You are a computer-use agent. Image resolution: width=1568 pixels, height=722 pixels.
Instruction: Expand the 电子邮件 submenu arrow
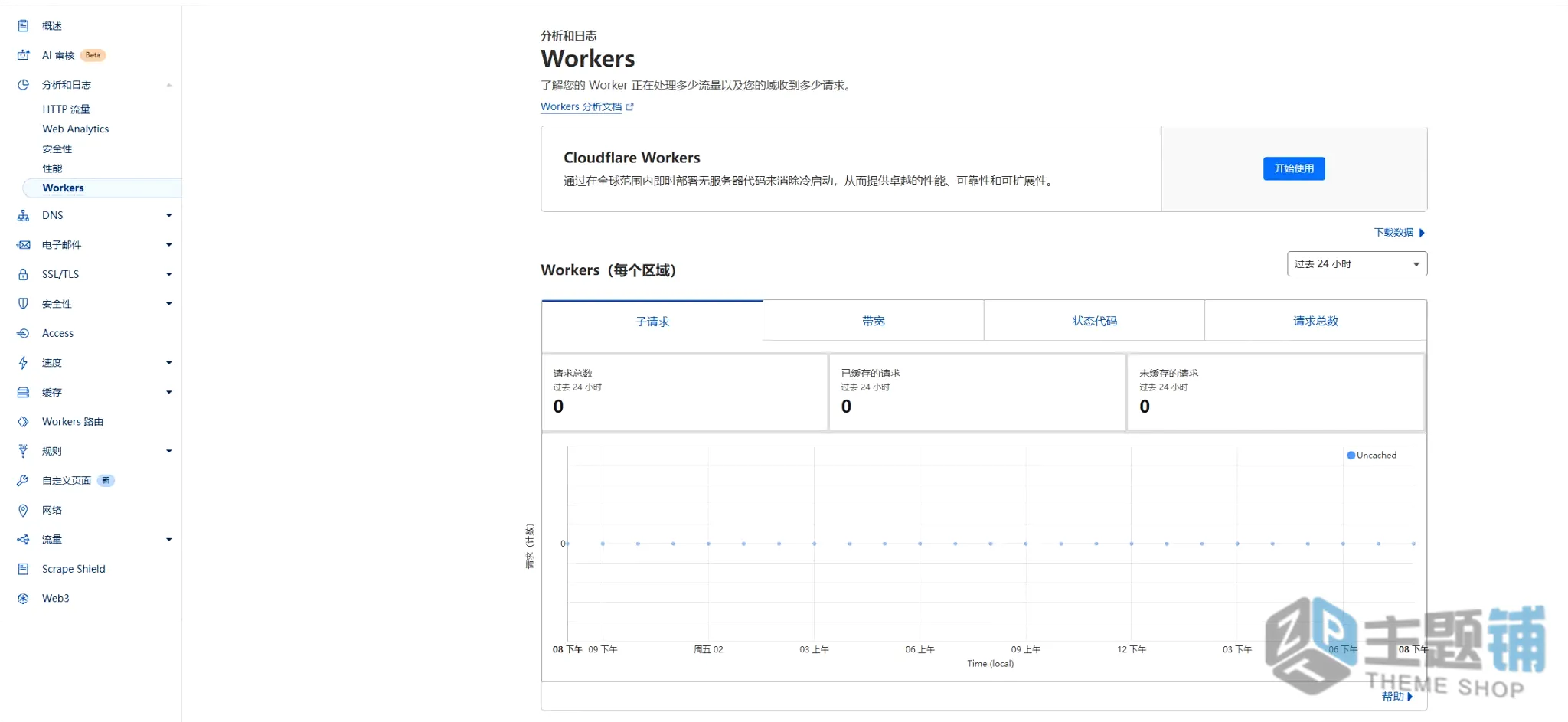point(168,245)
